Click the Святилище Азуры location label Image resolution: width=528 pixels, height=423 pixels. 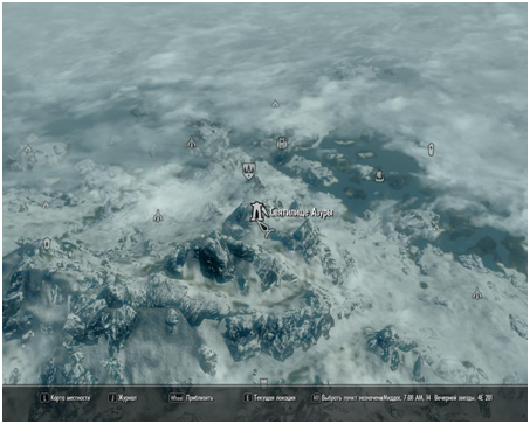point(302,213)
